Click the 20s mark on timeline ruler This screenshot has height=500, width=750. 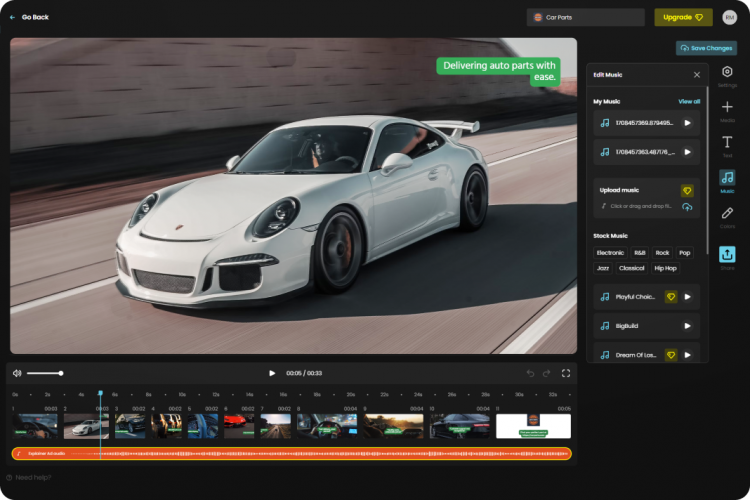coord(351,395)
